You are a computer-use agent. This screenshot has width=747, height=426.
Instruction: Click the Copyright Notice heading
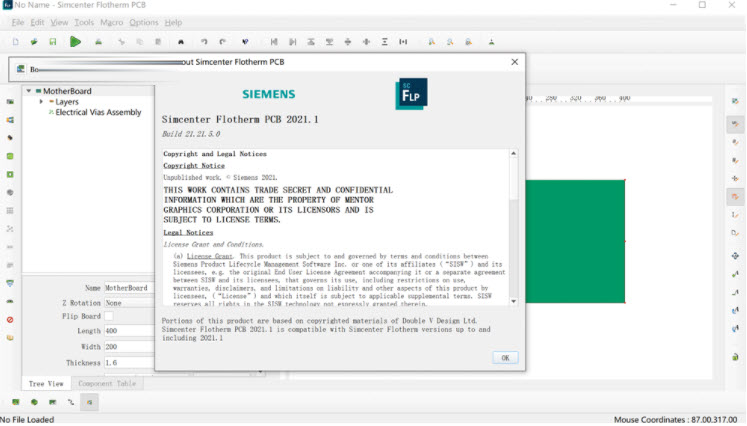pos(194,166)
